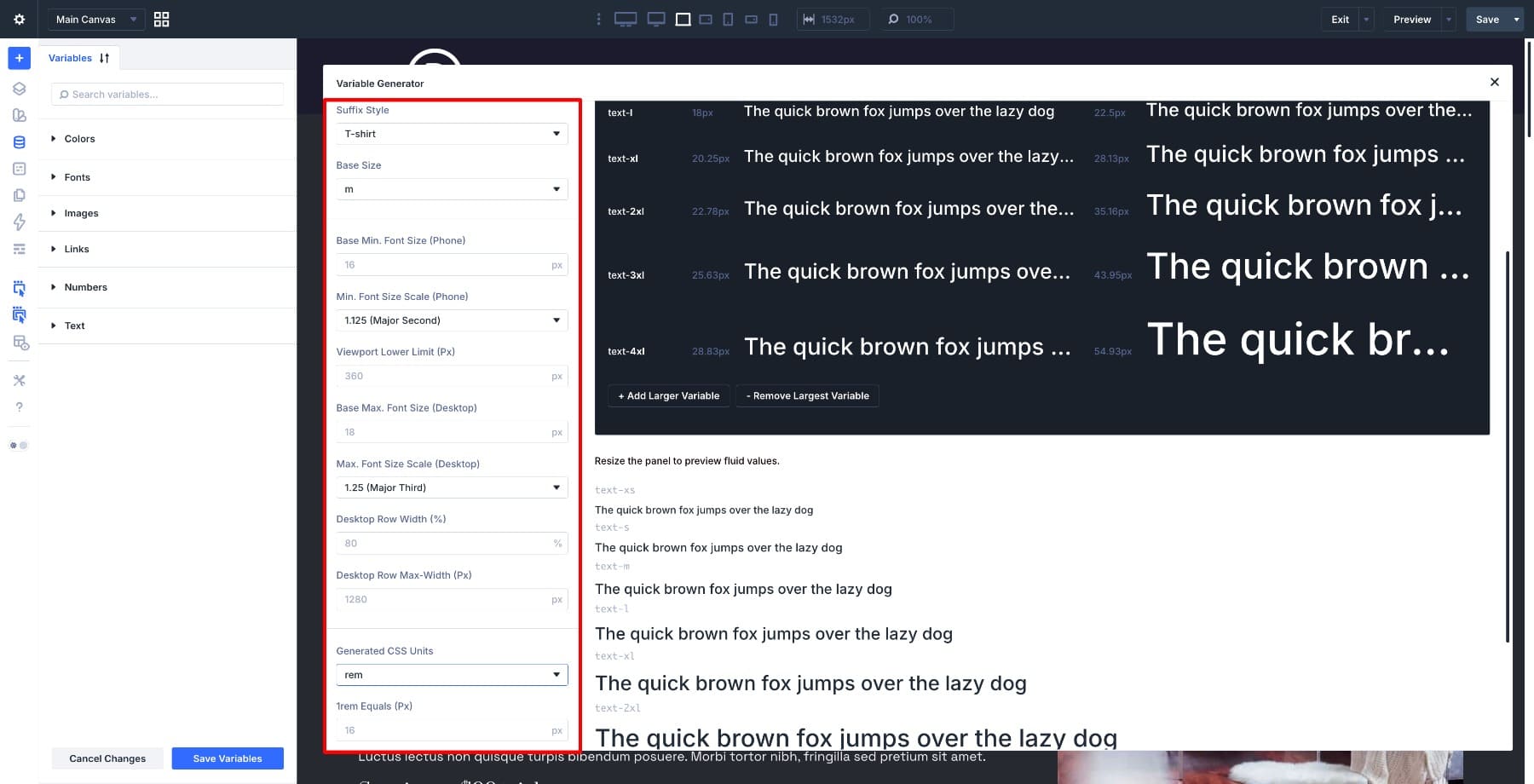Click the zoom magnifier icon
The width and height of the screenshot is (1534, 784).
[892, 19]
